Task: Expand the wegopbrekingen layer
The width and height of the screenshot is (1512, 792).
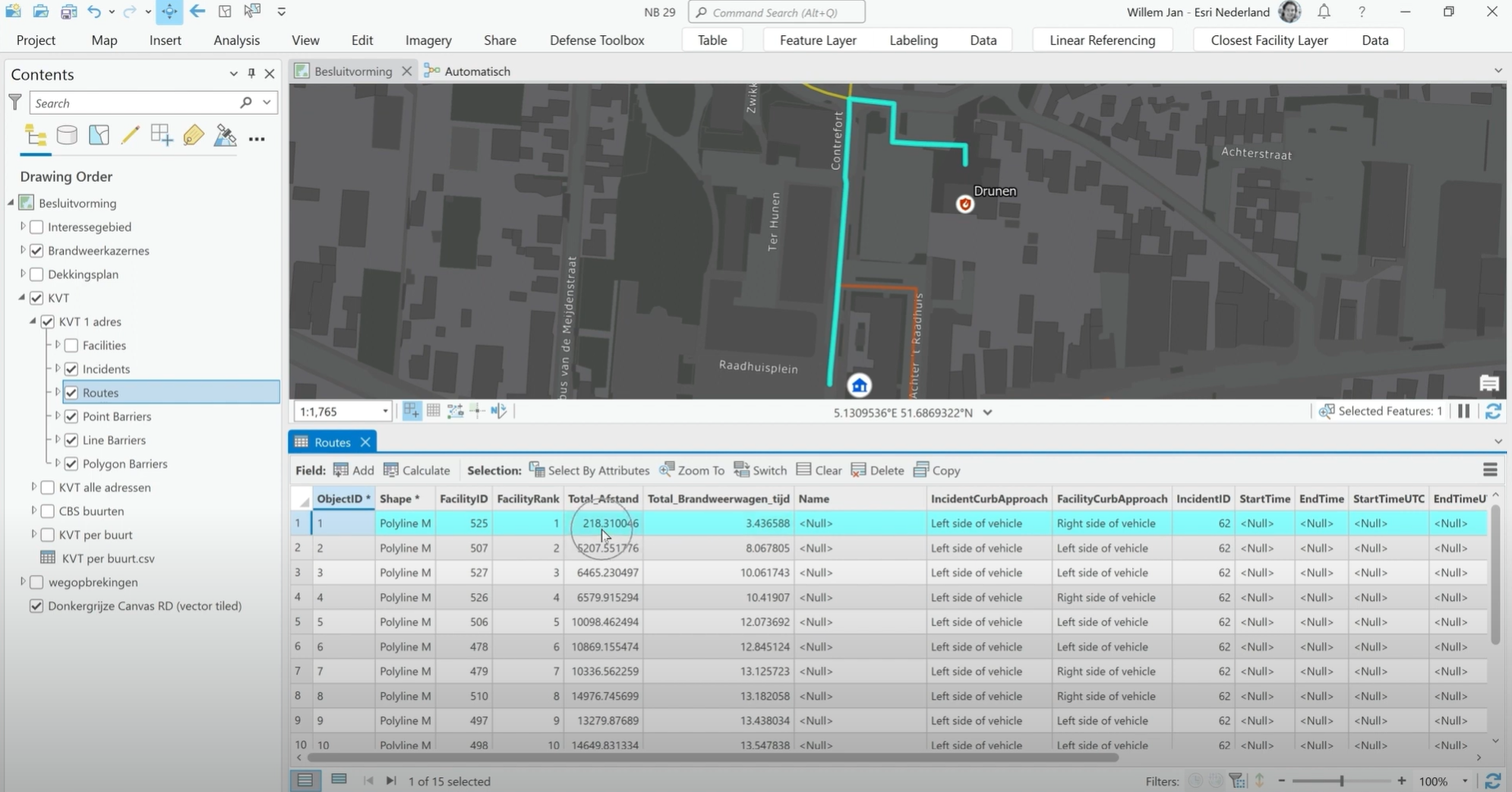Action: pyautogui.click(x=23, y=582)
